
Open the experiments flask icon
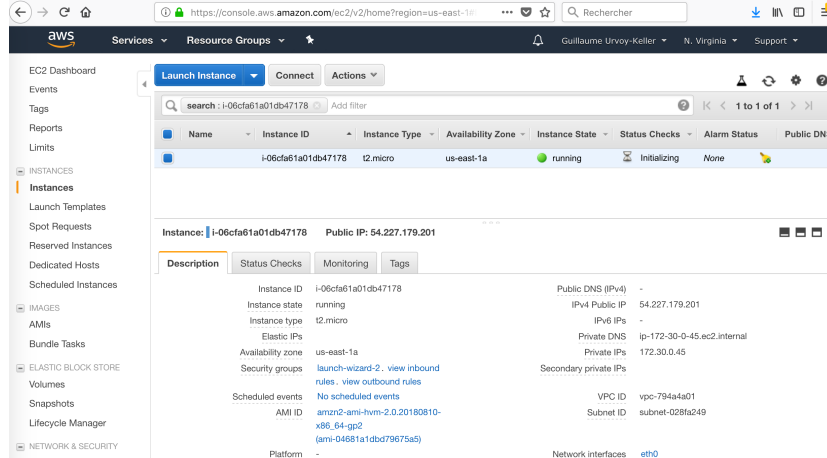[x=742, y=81]
